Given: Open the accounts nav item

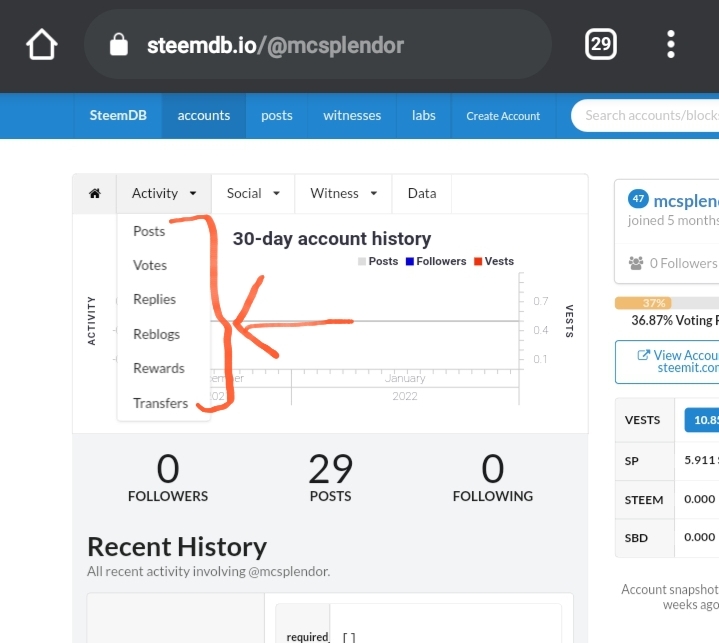Looking at the screenshot, I should click(204, 116).
